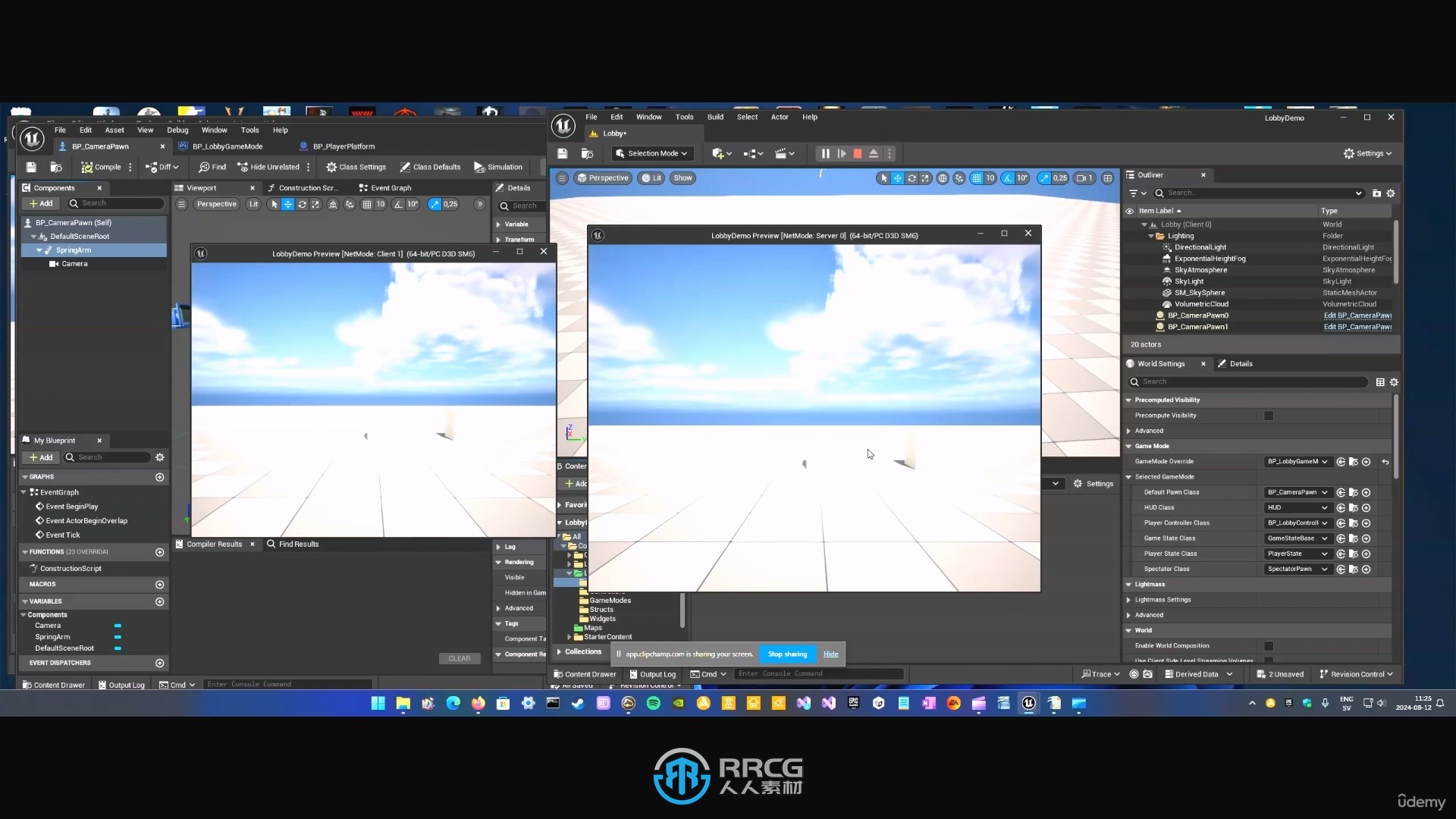The width and height of the screenshot is (1456, 819).
Task: Toggle visibility of DirectionalLight actor
Action: [1129, 247]
